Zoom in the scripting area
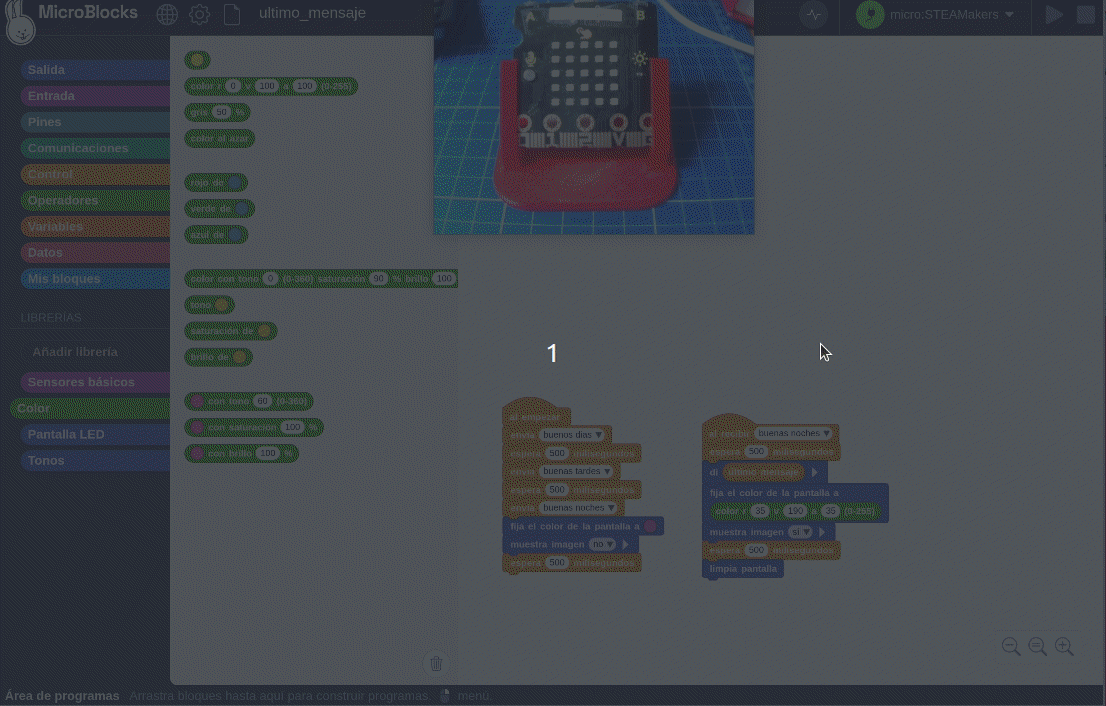This screenshot has height=706, width=1106. 1064,646
